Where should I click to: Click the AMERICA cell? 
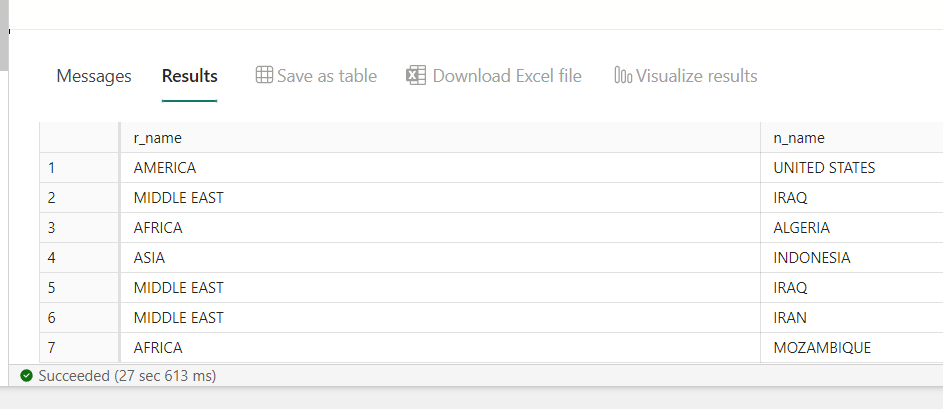coord(165,168)
